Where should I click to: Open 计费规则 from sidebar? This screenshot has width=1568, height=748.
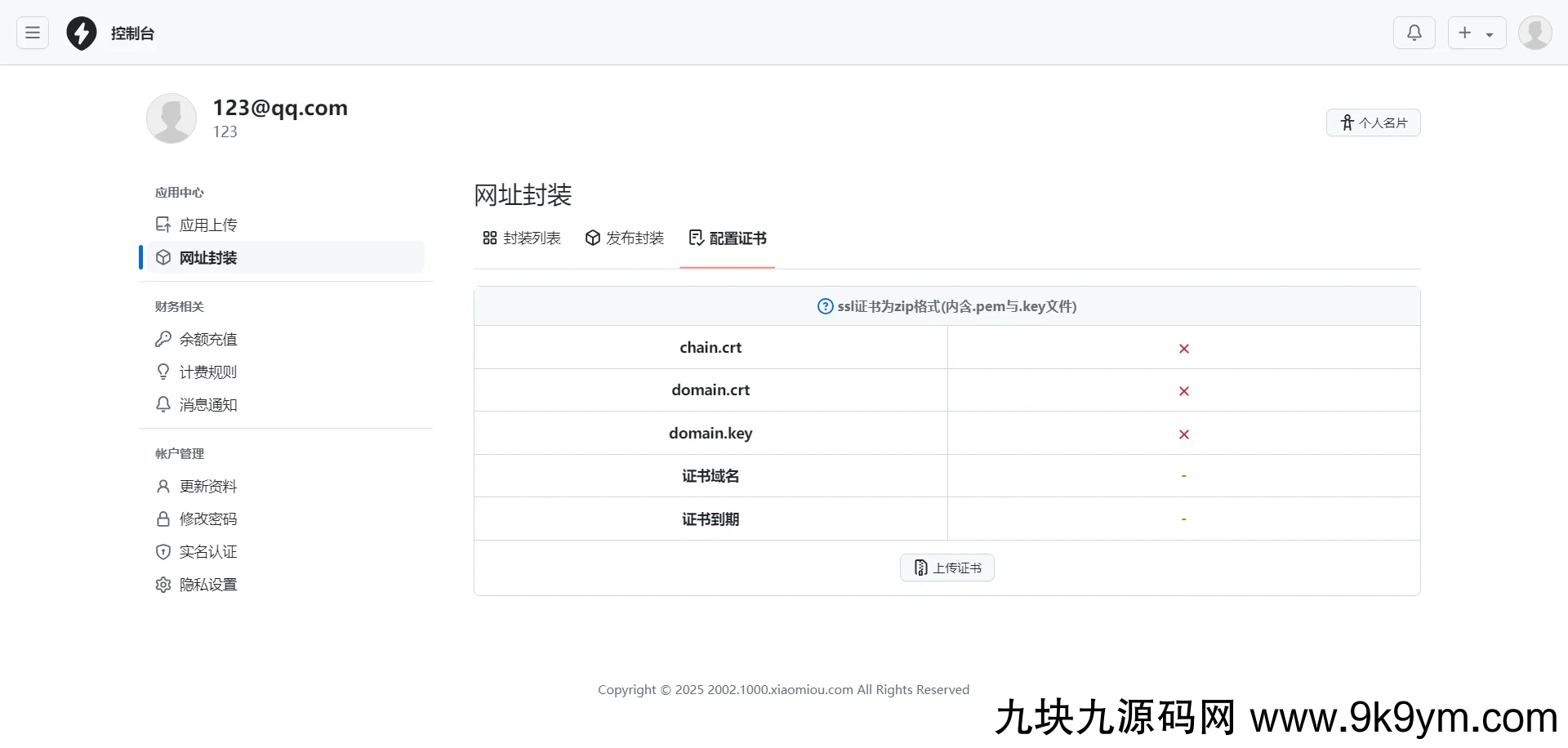click(x=208, y=372)
